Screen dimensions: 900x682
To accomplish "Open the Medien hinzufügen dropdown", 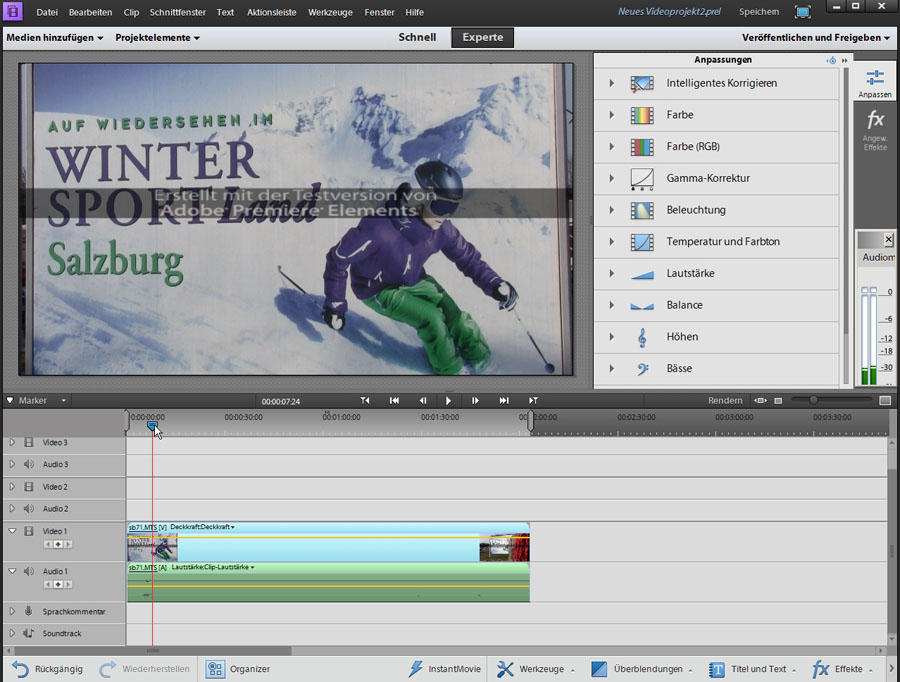I will pyautogui.click(x=55, y=38).
